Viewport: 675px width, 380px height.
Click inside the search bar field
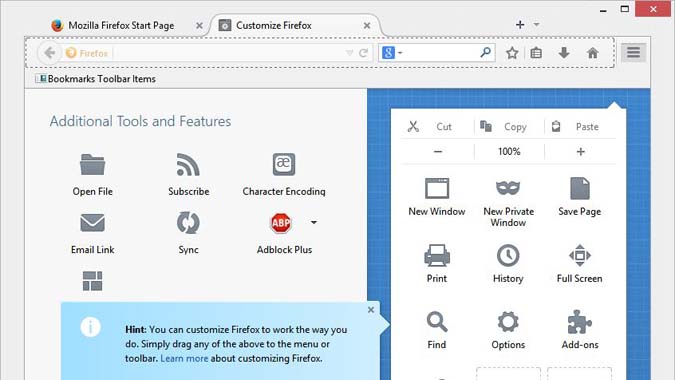coord(439,53)
